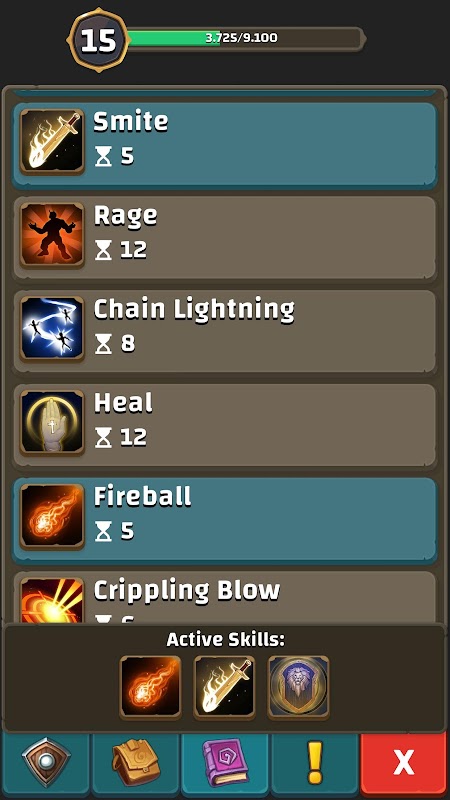Remove Smite sword from Active Skills slots
The image size is (450, 800).
224,687
